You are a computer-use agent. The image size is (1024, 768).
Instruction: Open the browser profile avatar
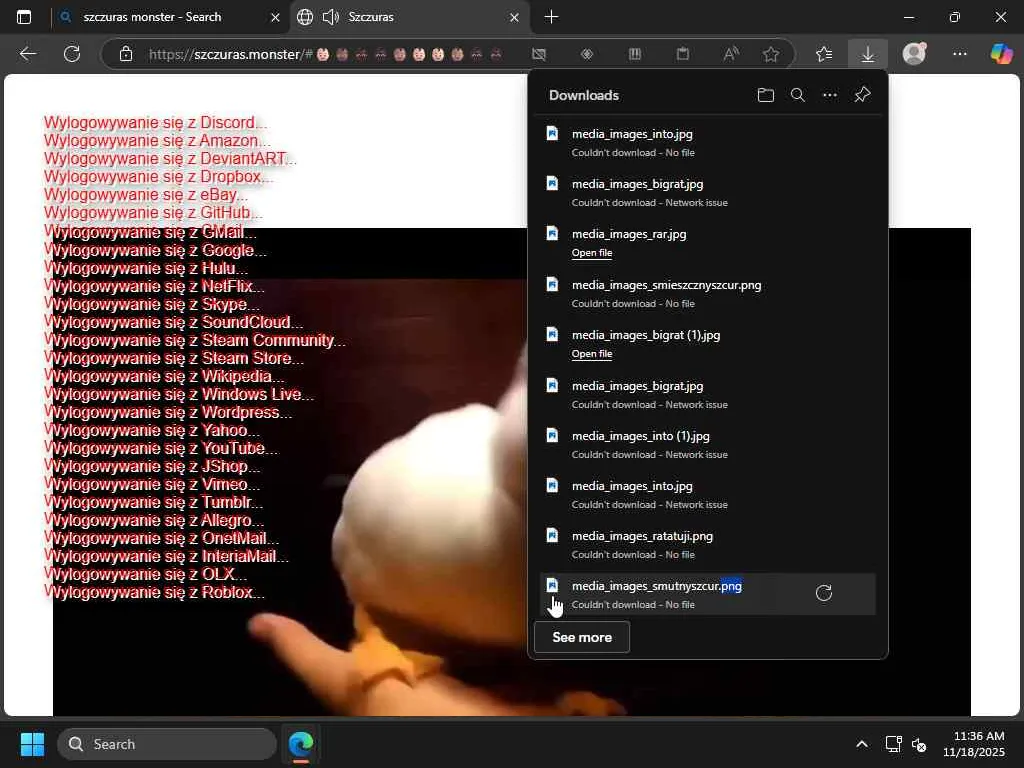coord(914,54)
